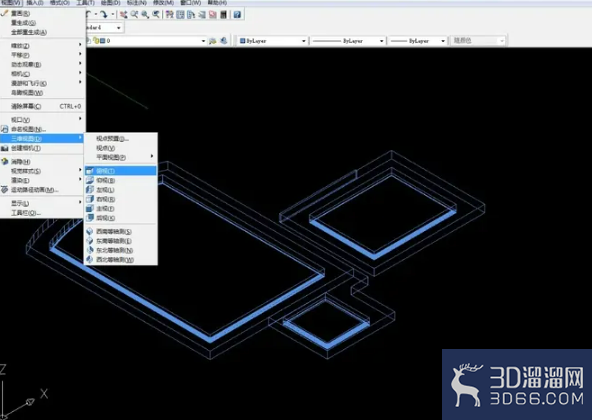Click 命名视图(N)... in the View menu

tap(42, 129)
